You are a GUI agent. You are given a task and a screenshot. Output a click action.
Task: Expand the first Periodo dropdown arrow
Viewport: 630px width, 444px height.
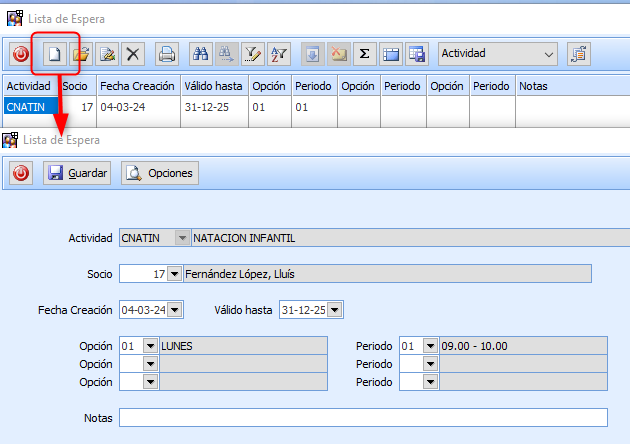click(x=430, y=346)
